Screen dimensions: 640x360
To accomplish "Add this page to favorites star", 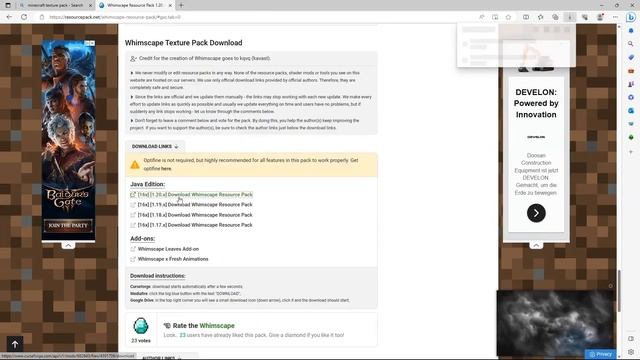I will 508,17.
